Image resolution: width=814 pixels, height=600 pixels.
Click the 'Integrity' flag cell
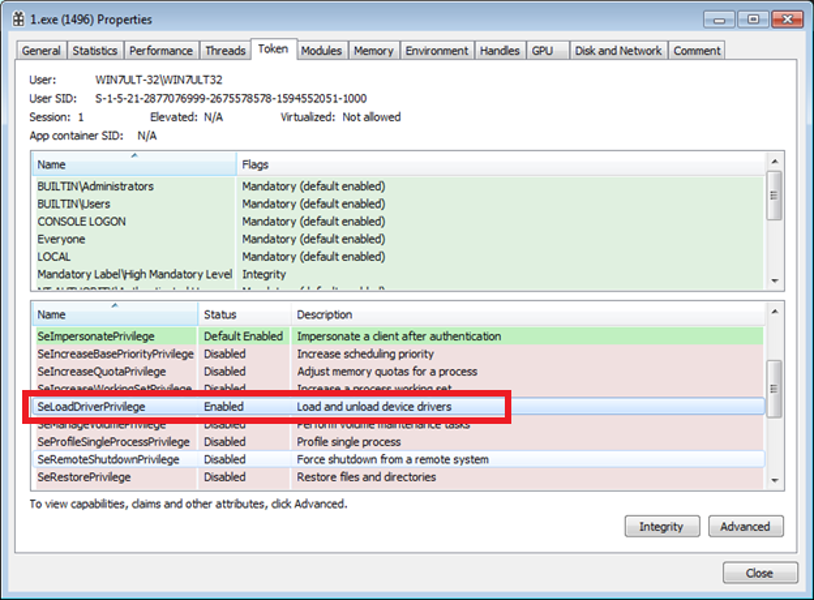(264, 274)
